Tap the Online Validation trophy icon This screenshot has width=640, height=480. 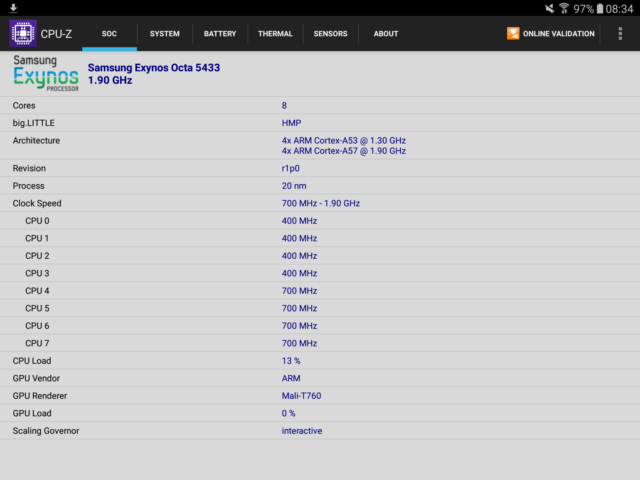513,33
